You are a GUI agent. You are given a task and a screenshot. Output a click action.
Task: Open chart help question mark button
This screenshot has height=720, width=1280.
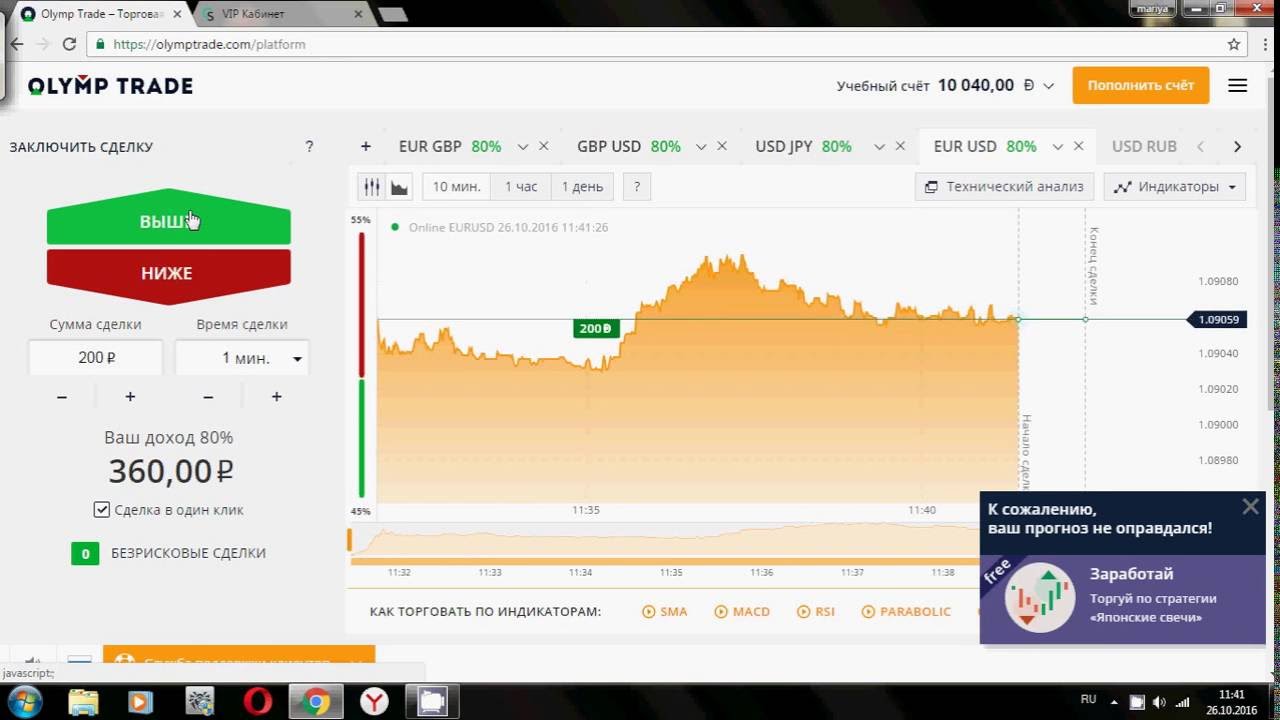point(637,187)
